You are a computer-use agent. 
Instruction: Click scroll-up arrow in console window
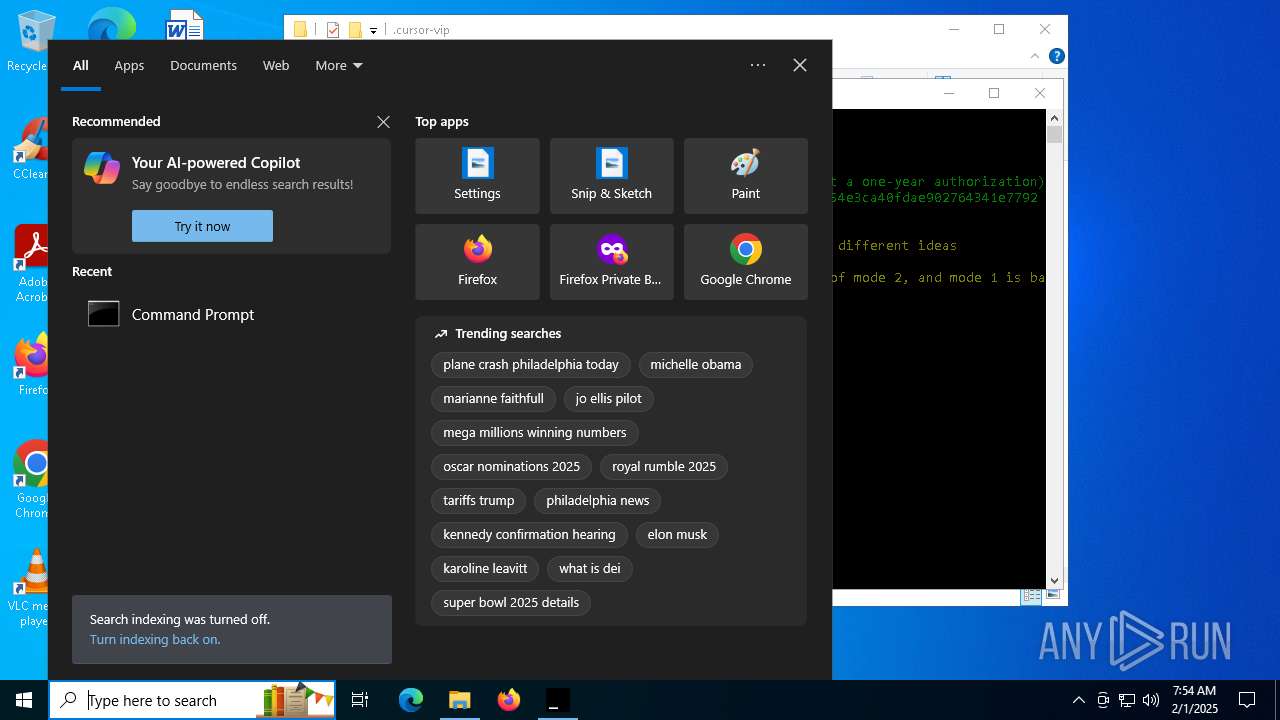coord(1054,118)
